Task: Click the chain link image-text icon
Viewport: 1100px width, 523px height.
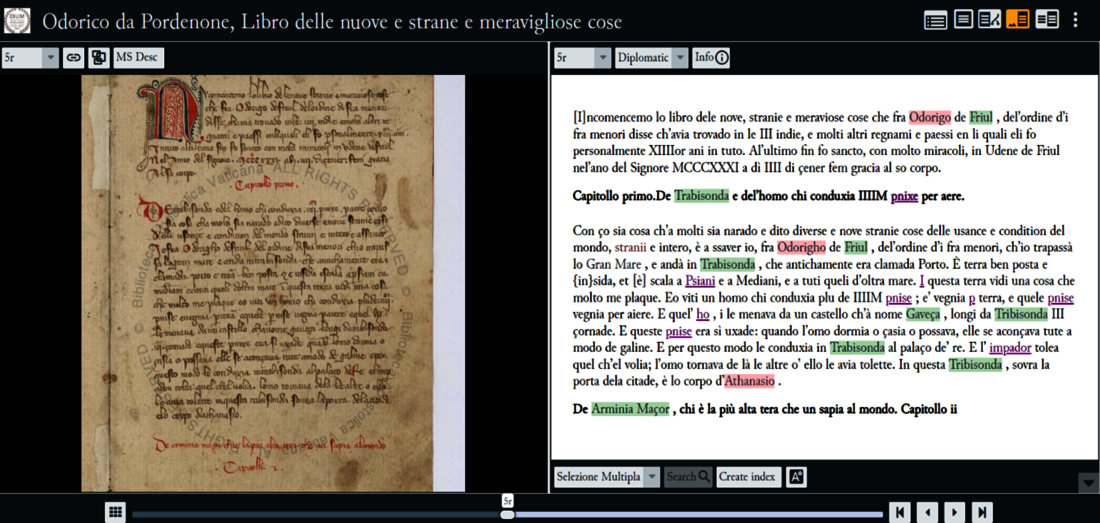Action: click(74, 58)
